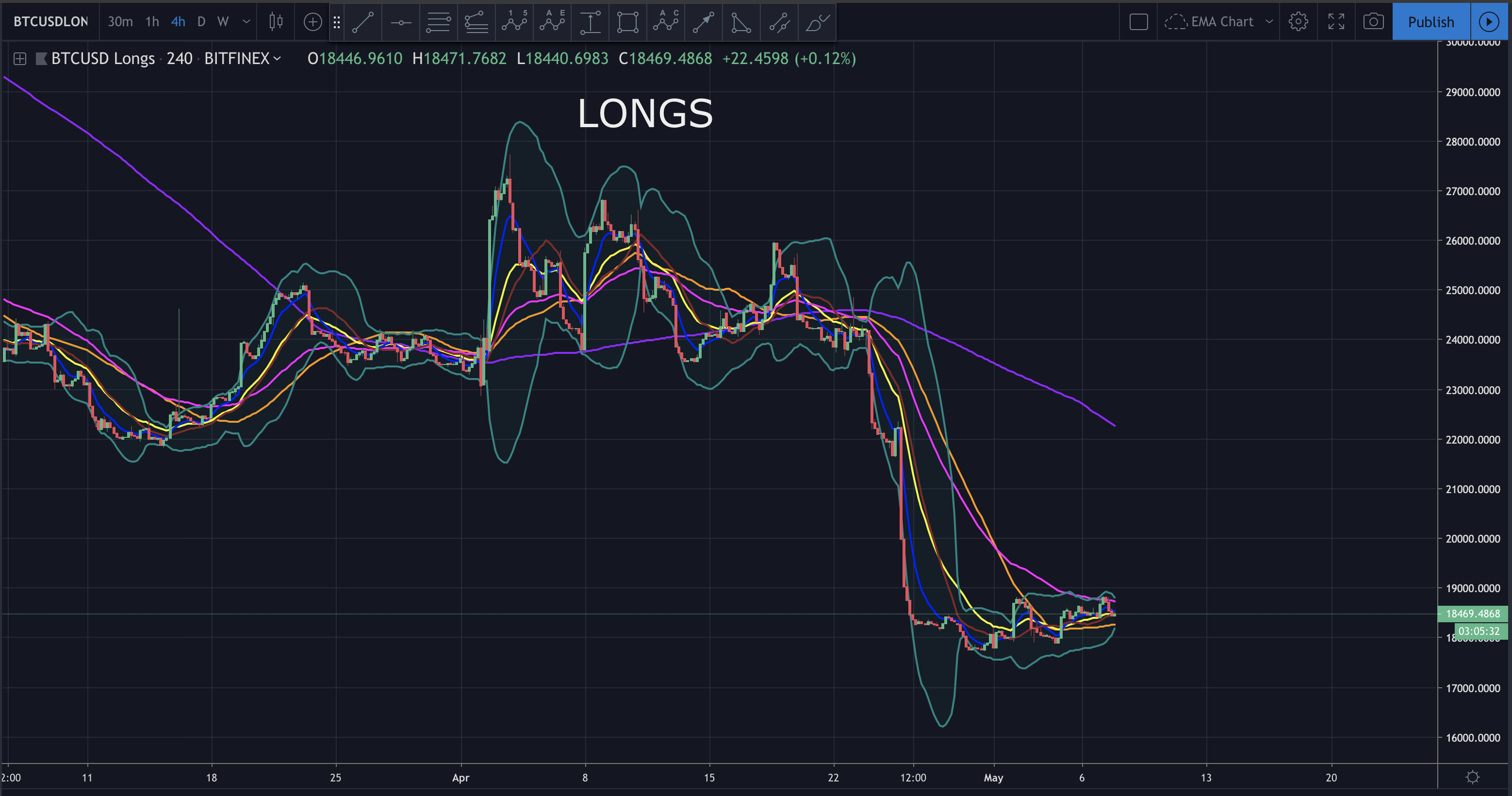Open axis settings gear at bottom right
Image resolution: width=1512 pixels, height=796 pixels.
(x=1473, y=777)
